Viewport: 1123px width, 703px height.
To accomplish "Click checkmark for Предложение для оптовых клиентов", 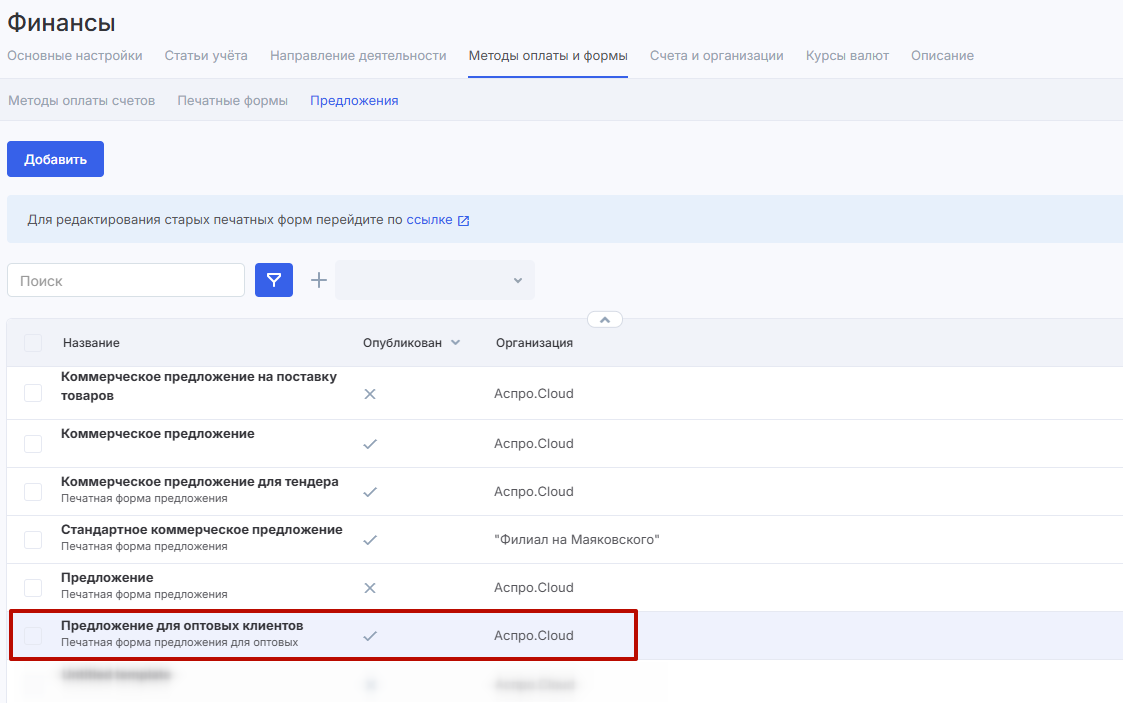I will [x=370, y=636].
